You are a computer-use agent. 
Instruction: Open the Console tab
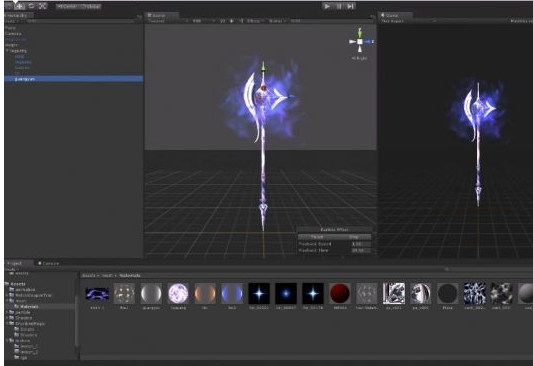(48, 263)
